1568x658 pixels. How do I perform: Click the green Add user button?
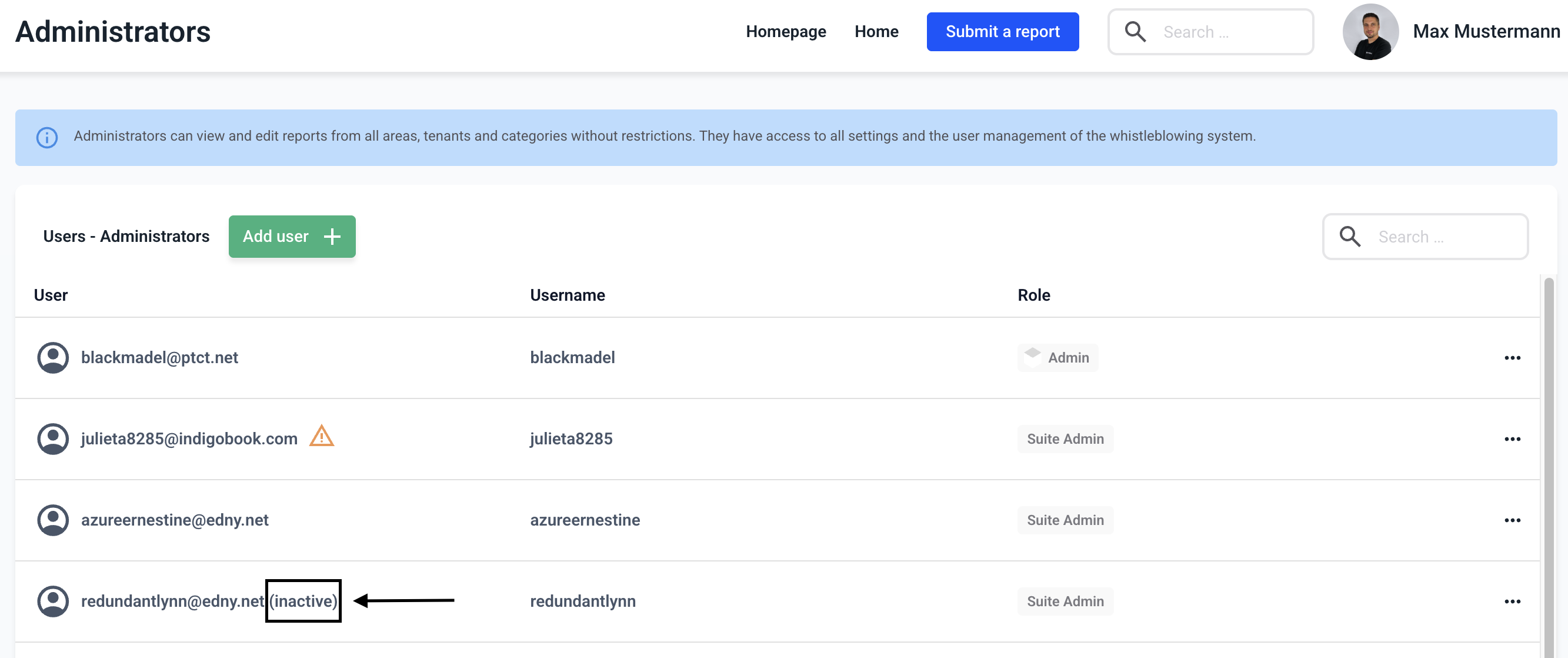(x=292, y=237)
